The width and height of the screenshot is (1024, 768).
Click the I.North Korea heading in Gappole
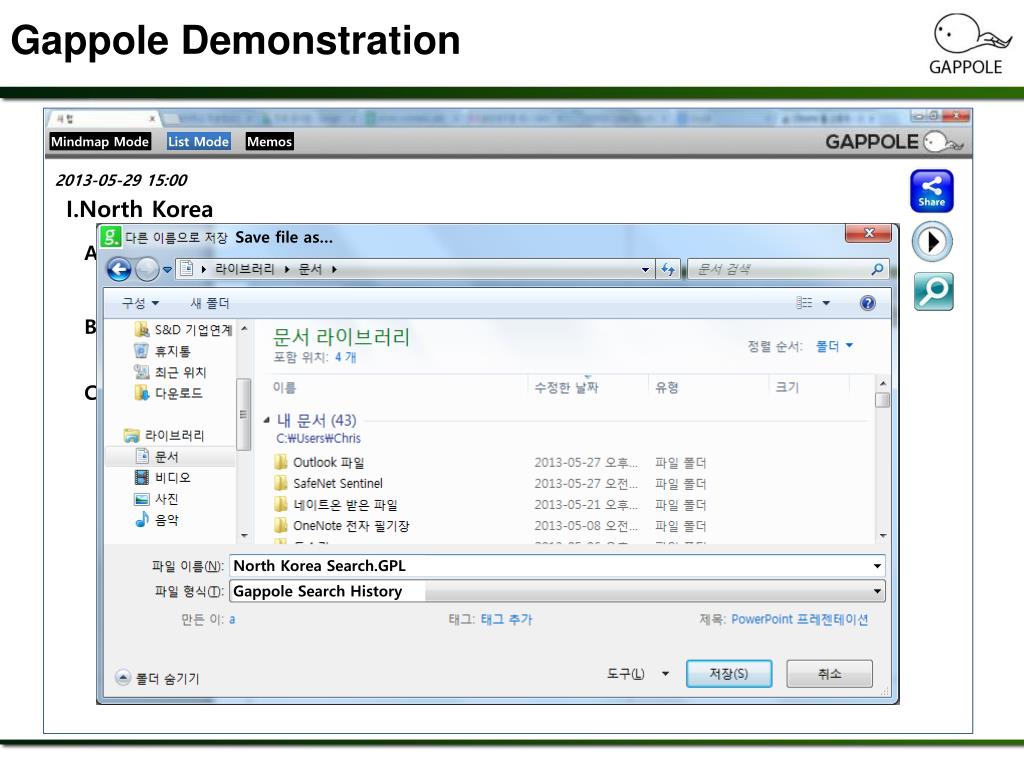140,209
